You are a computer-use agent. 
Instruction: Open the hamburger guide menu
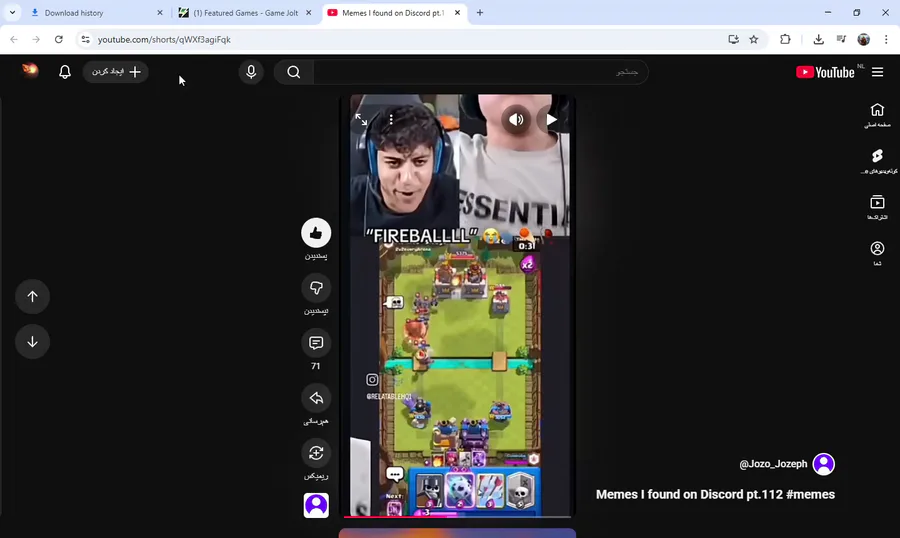click(878, 72)
